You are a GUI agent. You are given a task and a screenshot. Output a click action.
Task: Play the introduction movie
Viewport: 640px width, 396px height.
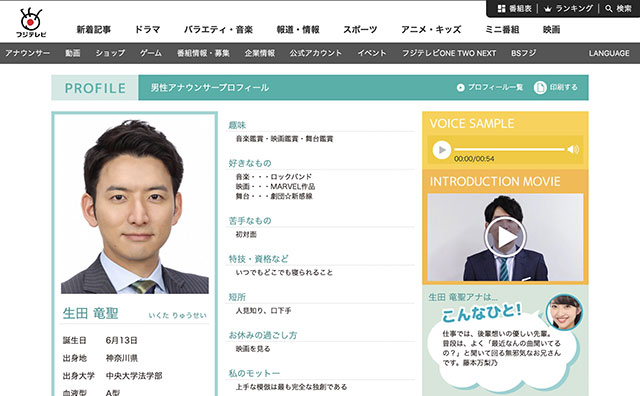click(x=505, y=237)
